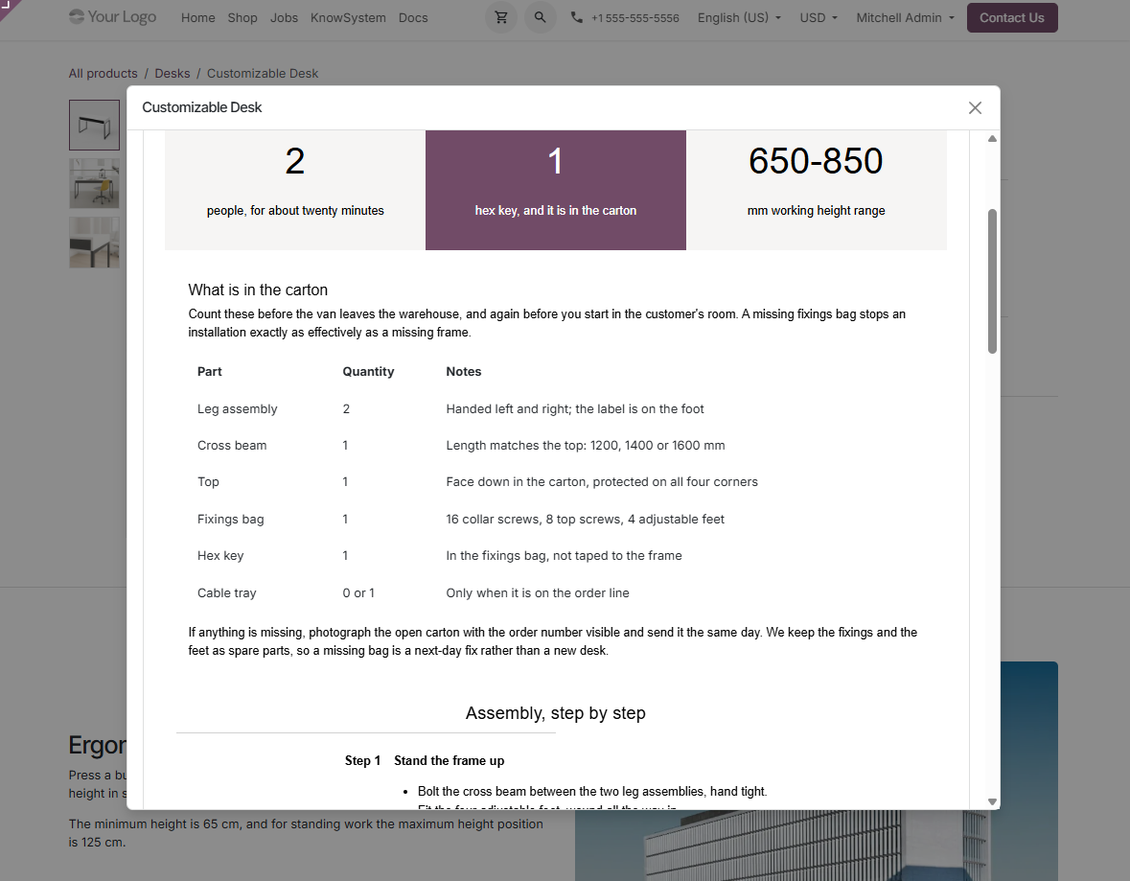Open the shopping cart icon
This screenshot has width=1130, height=881.
tap(501, 17)
